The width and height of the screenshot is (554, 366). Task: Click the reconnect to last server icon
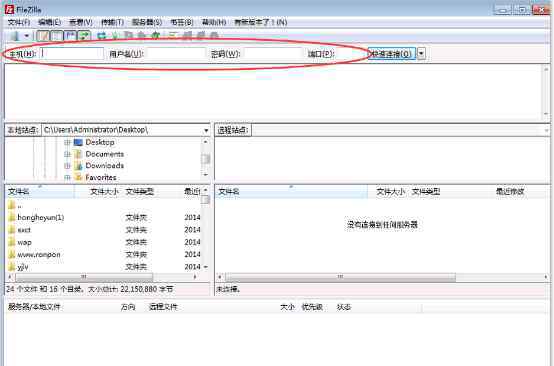(x=155, y=36)
